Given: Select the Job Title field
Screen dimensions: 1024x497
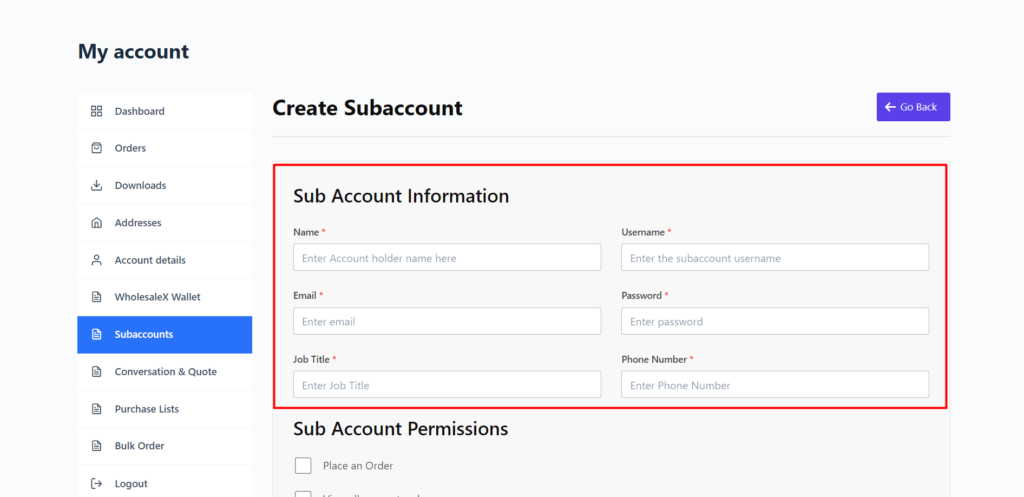Looking at the screenshot, I should pyautogui.click(x=447, y=385).
